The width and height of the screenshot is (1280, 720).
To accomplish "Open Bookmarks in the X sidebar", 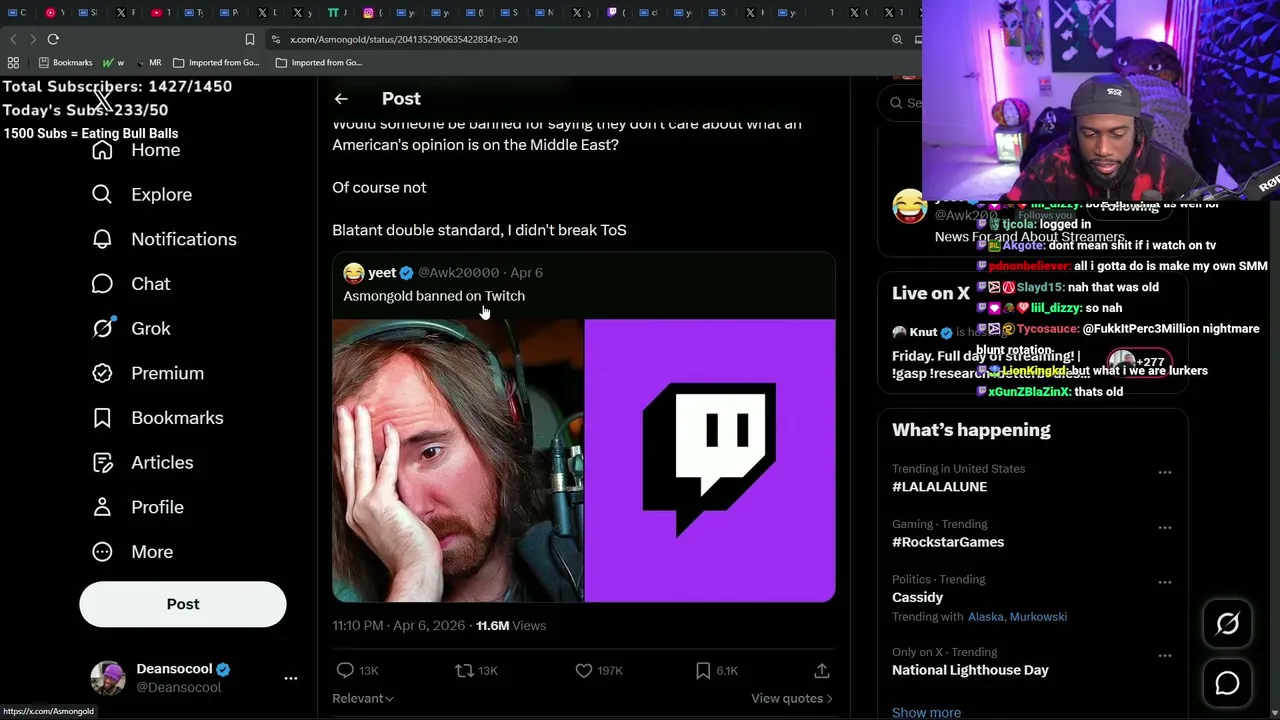I will (157, 418).
